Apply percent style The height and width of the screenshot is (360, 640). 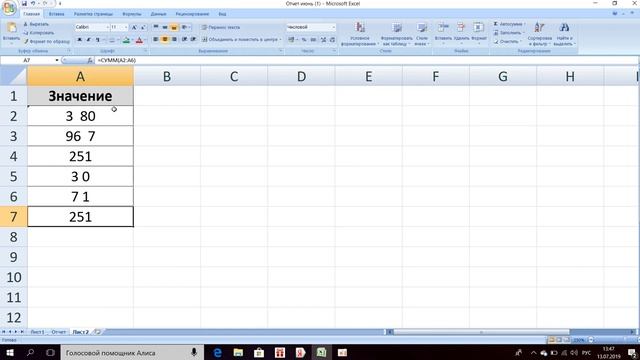point(304,40)
